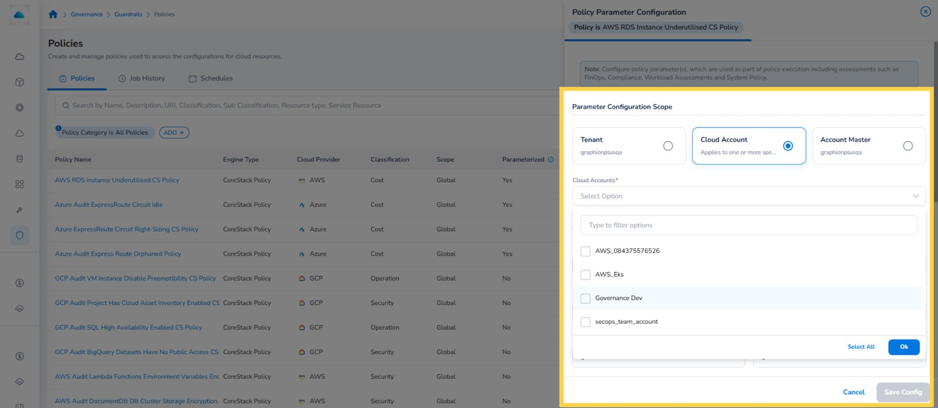Open the shield Governance icon in sidebar
The width and height of the screenshot is (938, 408).
click(x=19, y=235)
